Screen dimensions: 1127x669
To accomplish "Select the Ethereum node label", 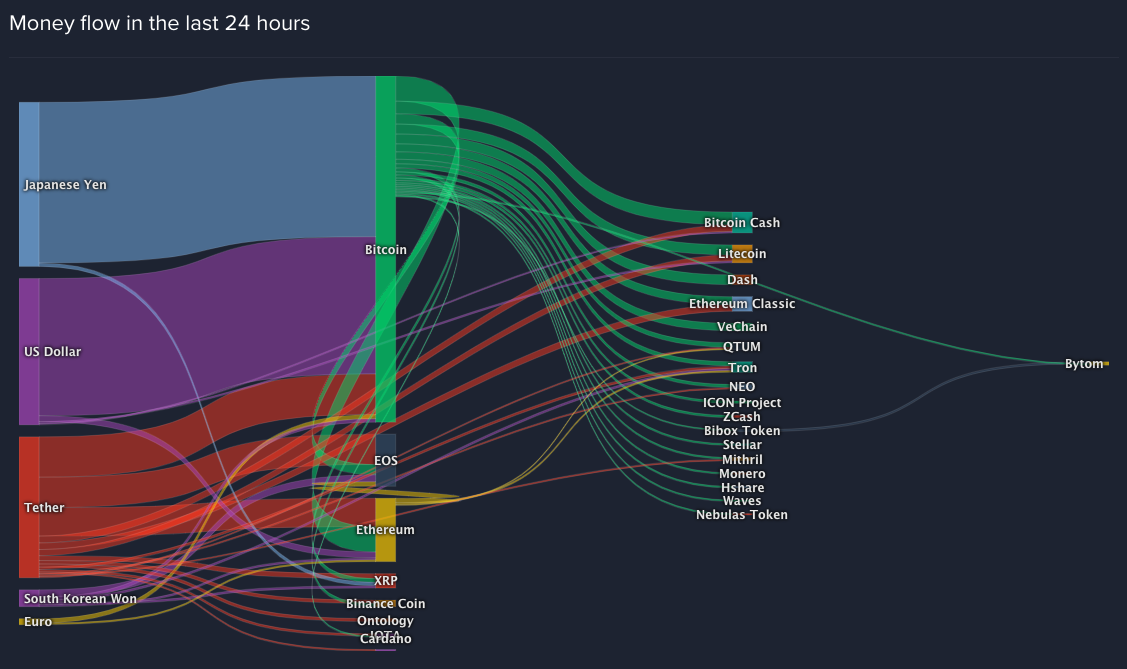I will pyautogui.click(x=385, y=530).
